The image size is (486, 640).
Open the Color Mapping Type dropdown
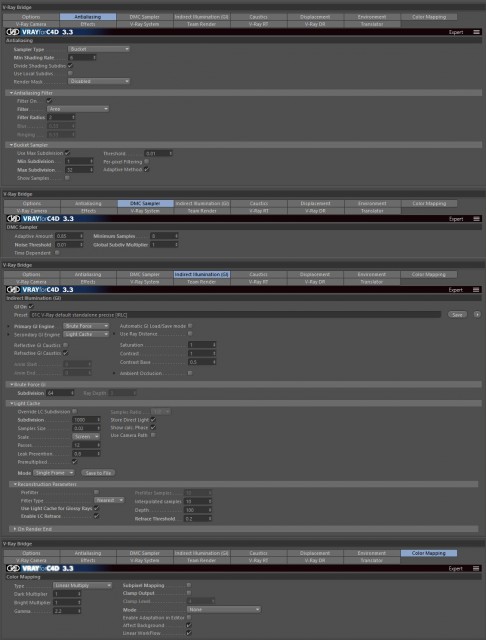pos(82,585)
